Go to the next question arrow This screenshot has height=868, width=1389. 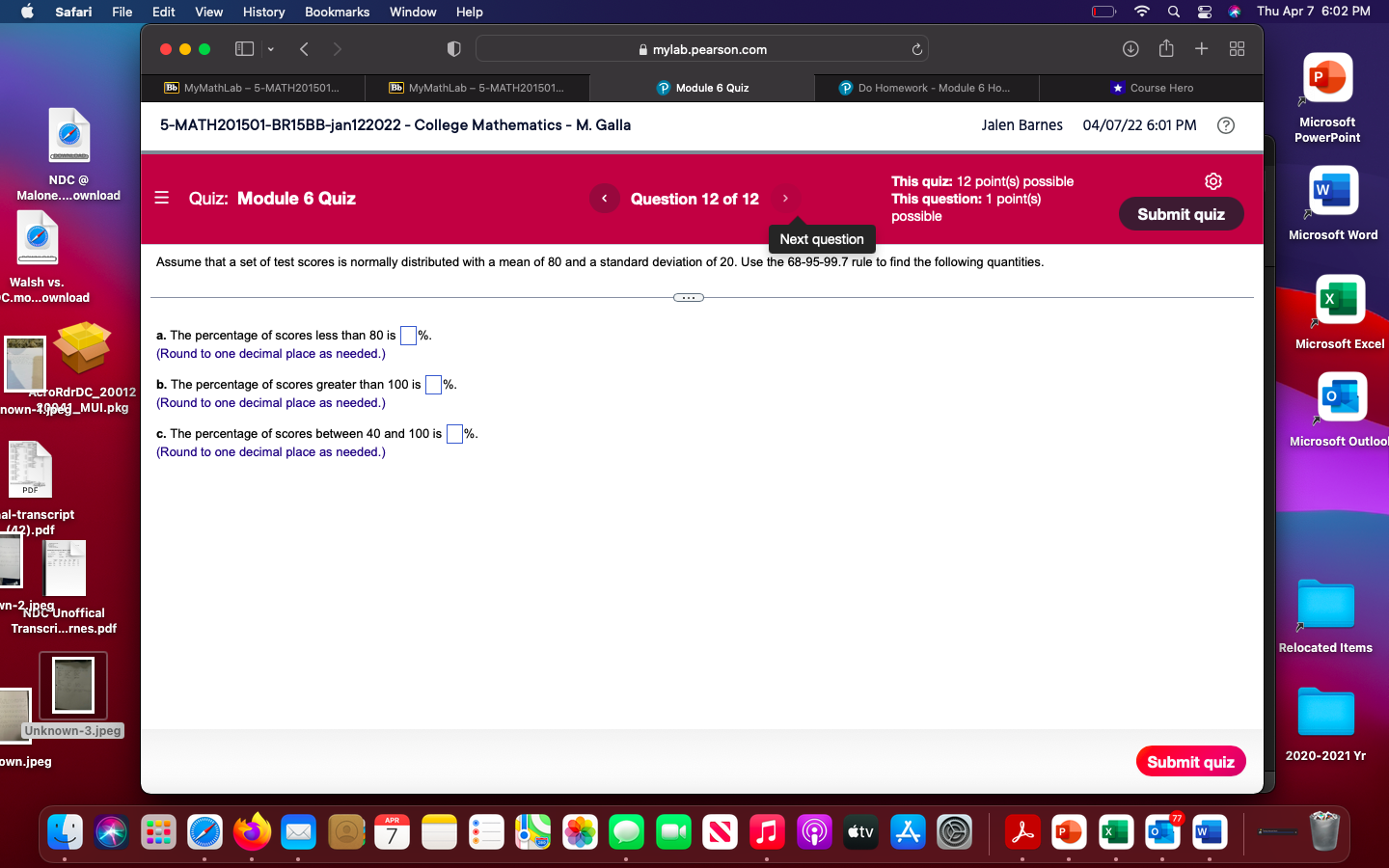pyautogui.click(x=785, y=199)
